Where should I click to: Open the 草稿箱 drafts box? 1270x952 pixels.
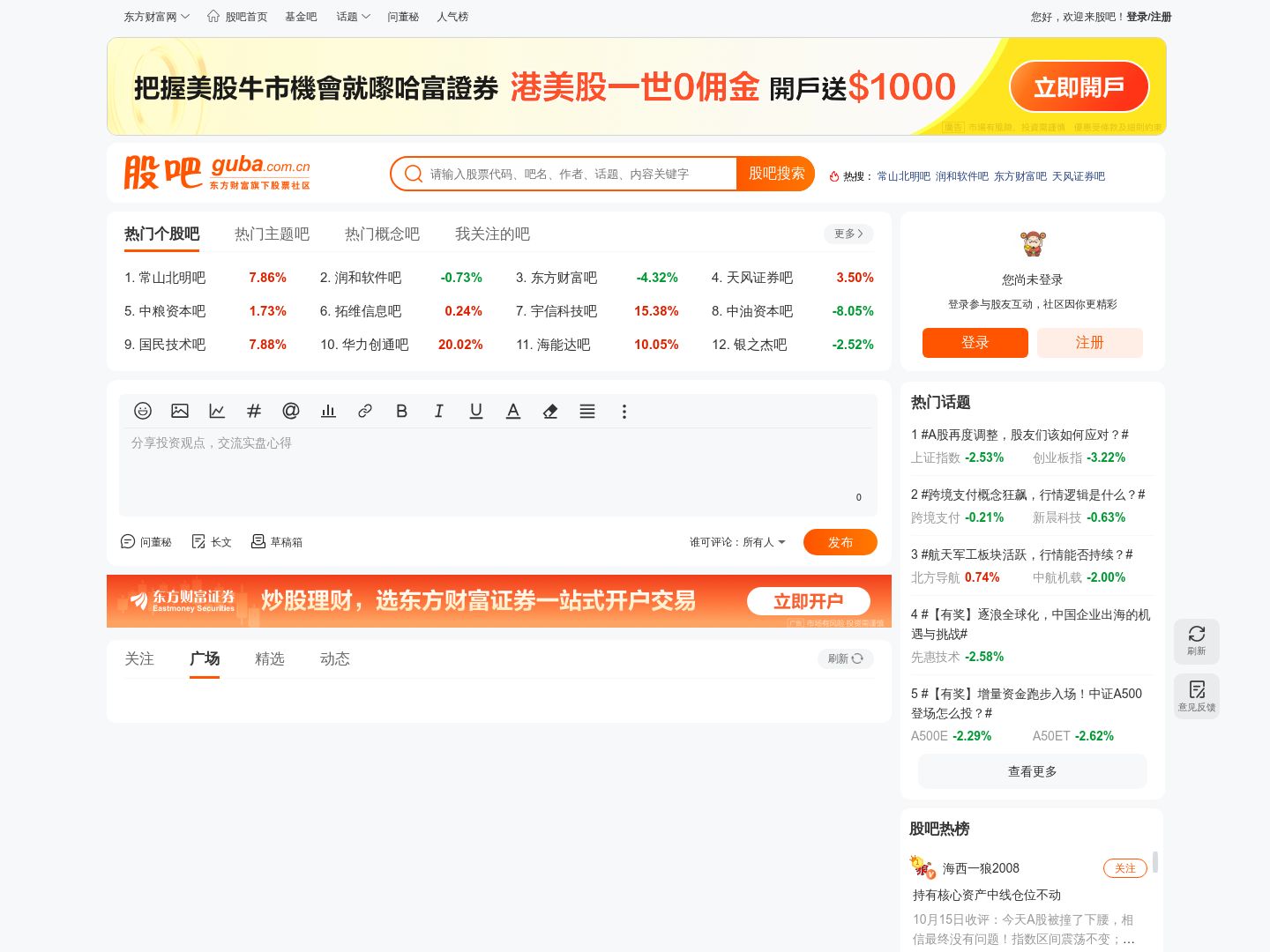(x=277, y=541)
